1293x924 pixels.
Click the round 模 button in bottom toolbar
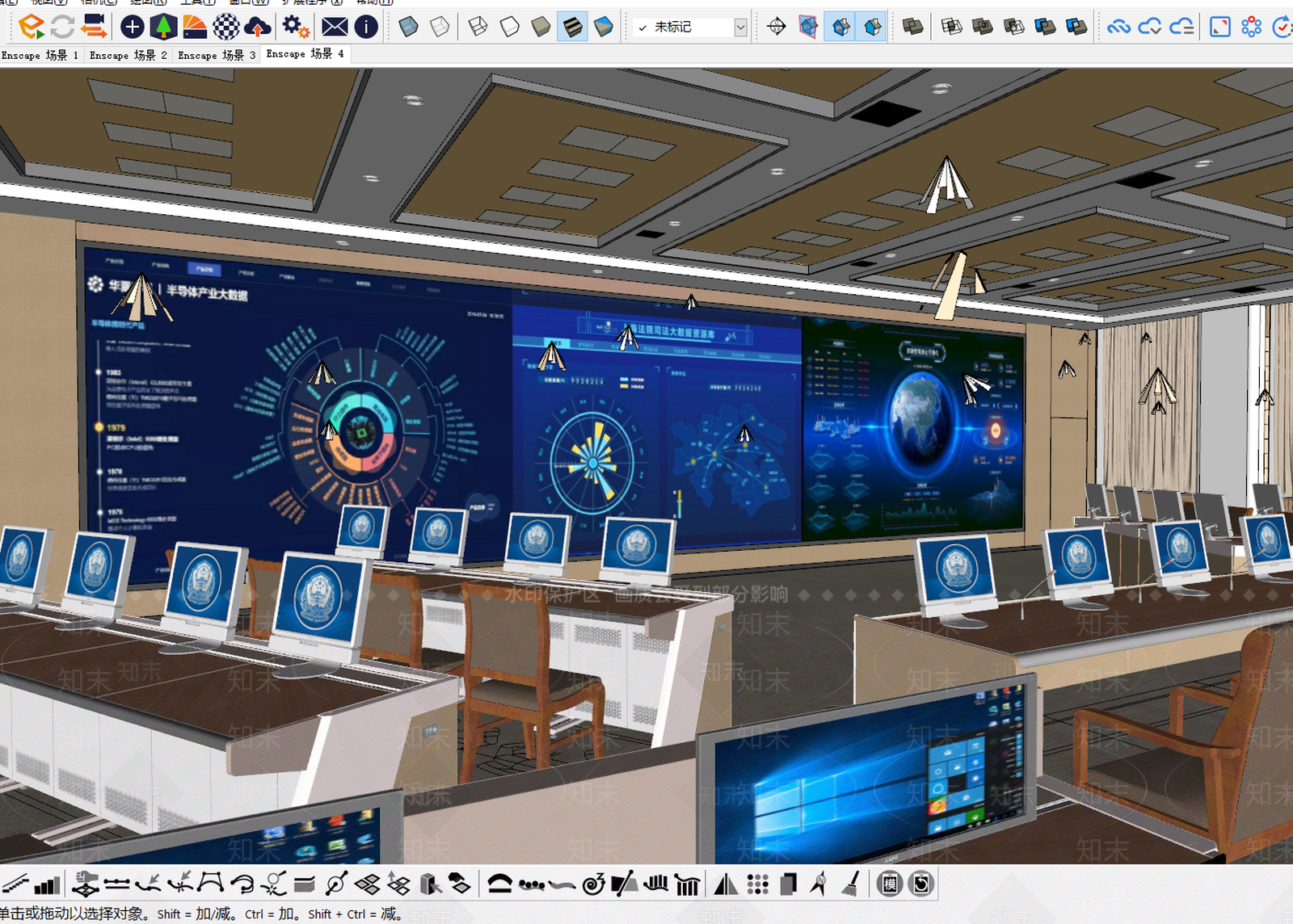(x=890, y=884)
